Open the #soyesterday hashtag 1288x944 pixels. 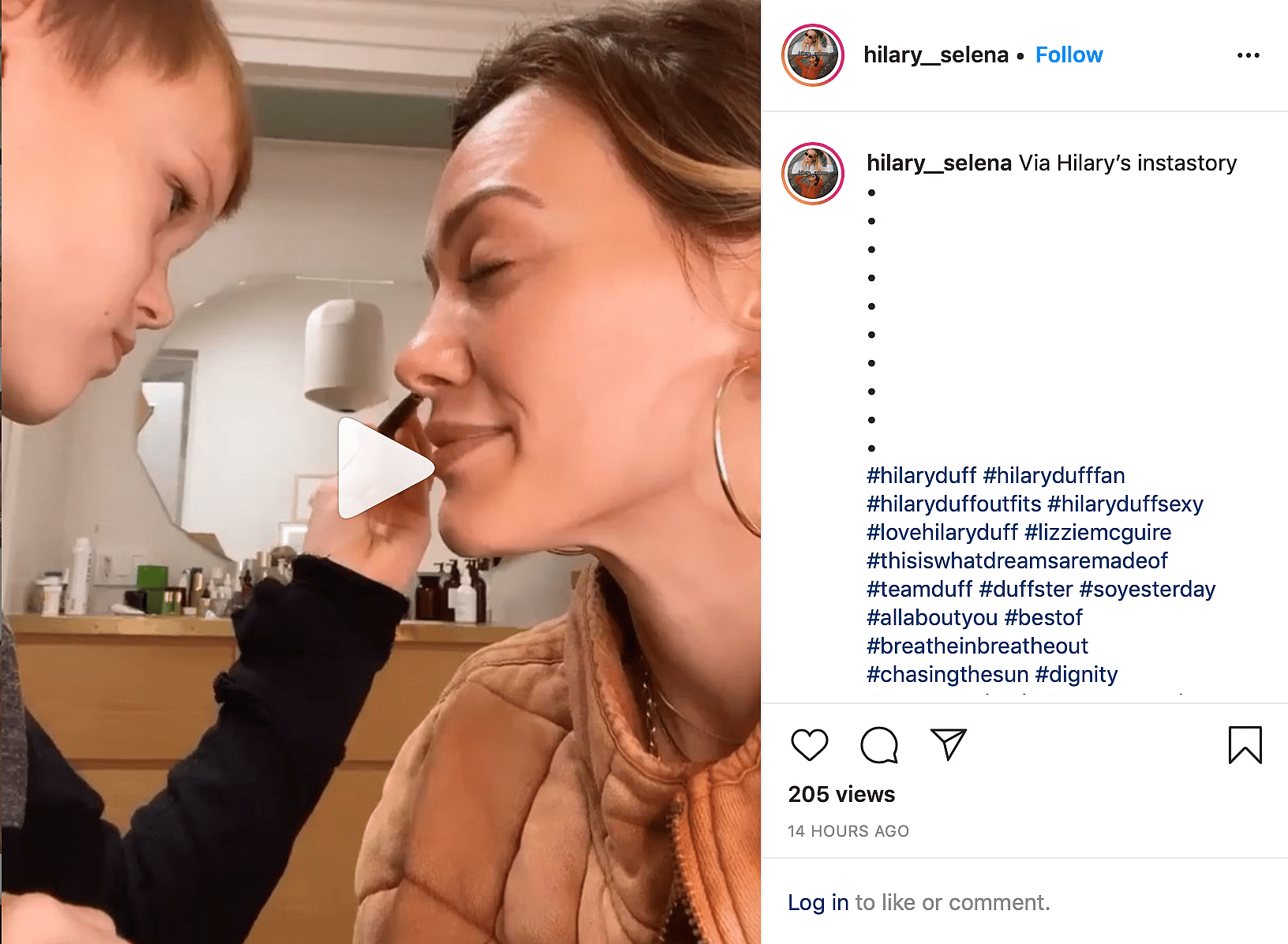point(1147,590)
